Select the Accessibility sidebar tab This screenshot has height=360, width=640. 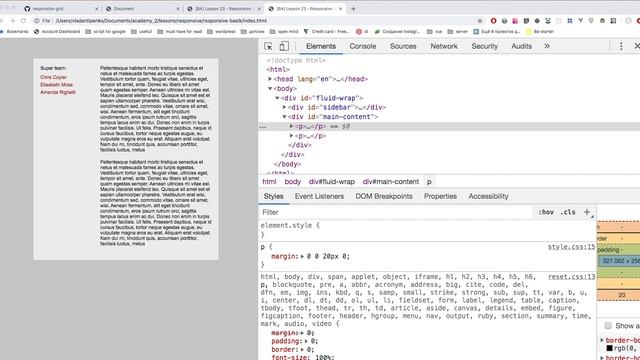(488, 196)
